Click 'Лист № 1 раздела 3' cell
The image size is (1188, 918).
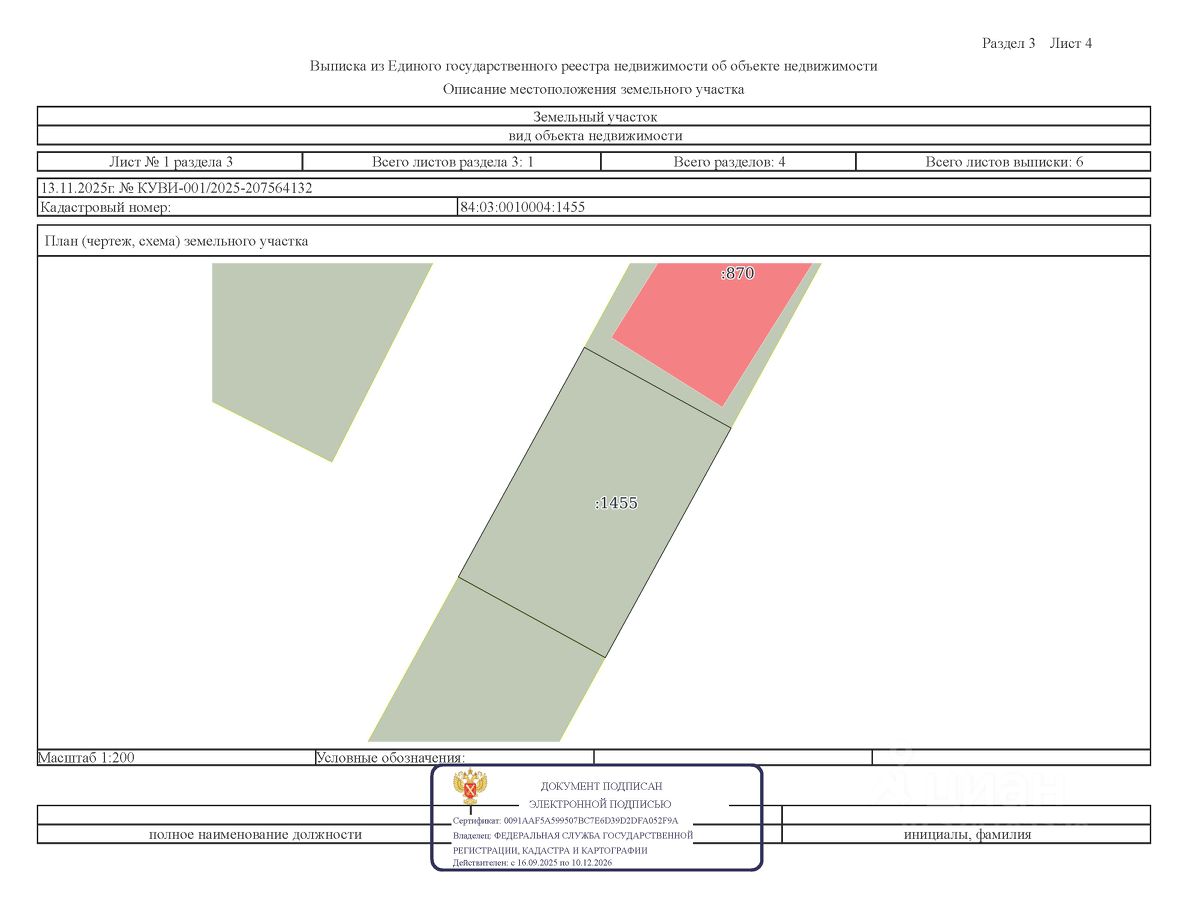[170, 161]
